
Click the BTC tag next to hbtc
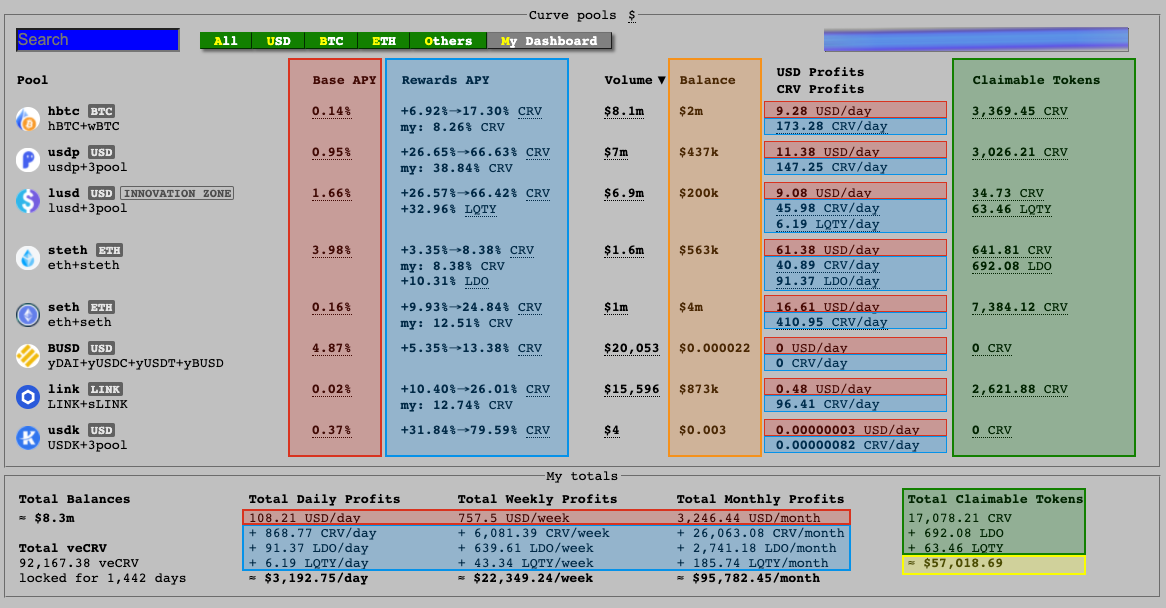click(101, 111)
